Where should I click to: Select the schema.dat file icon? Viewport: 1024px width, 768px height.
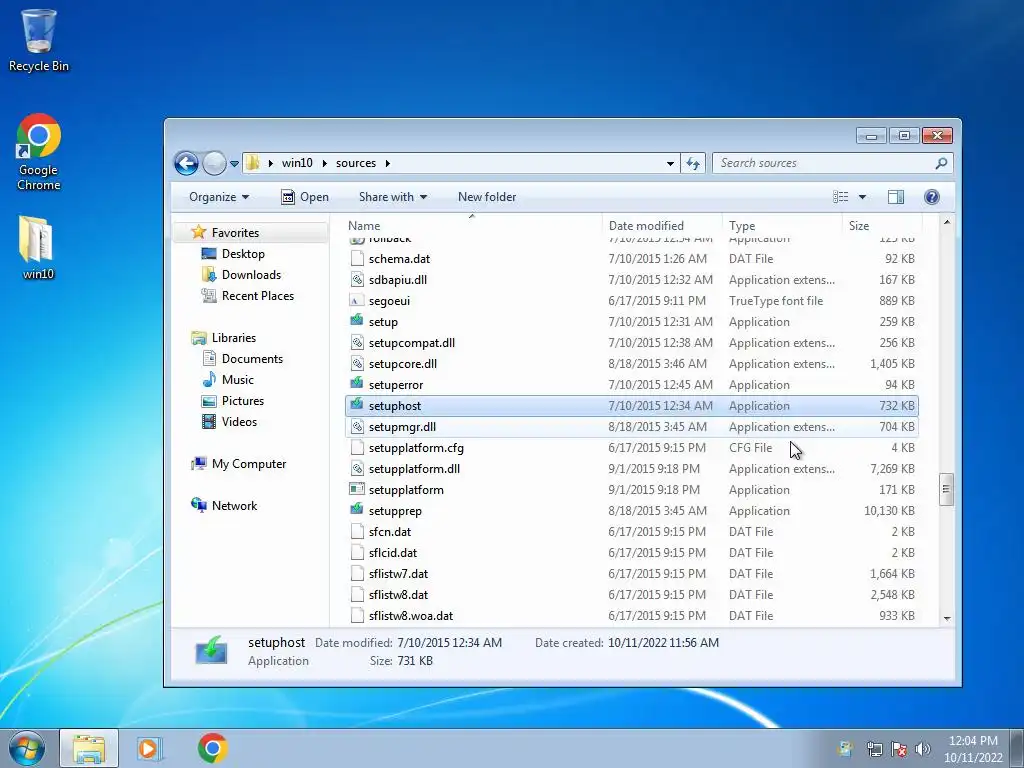click(x=357, y=259)
